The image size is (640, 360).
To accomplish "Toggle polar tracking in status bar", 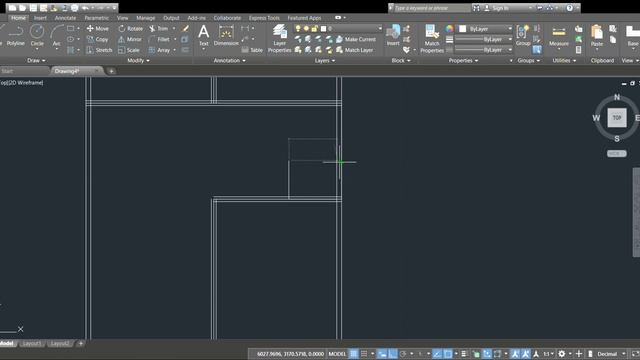I will click(x=403, y=354).
